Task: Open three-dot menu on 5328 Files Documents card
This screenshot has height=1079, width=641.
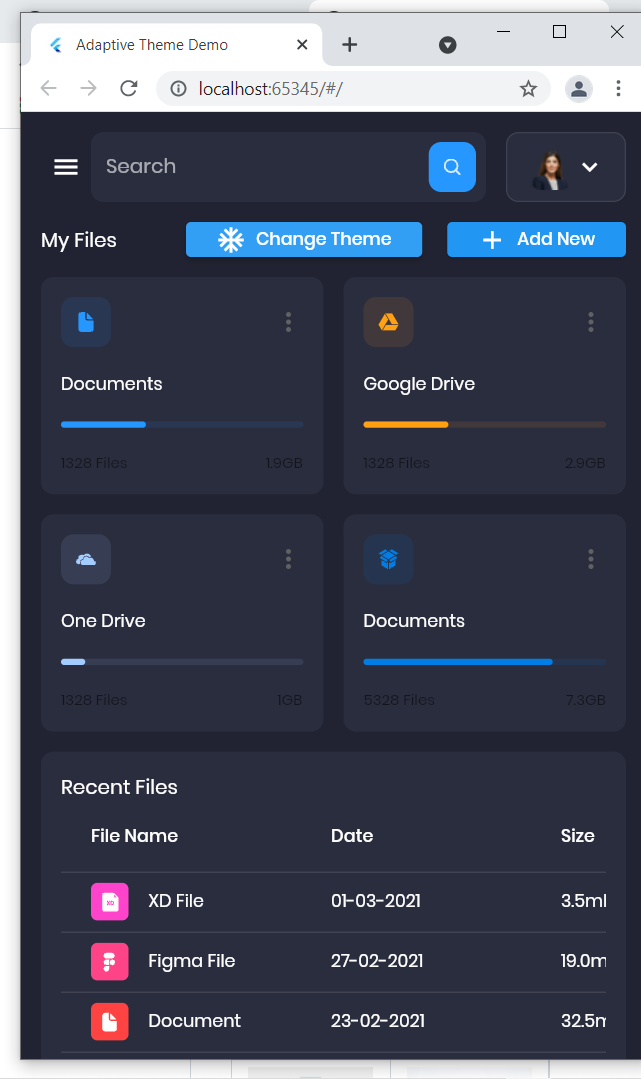Action: coord(591,559)
